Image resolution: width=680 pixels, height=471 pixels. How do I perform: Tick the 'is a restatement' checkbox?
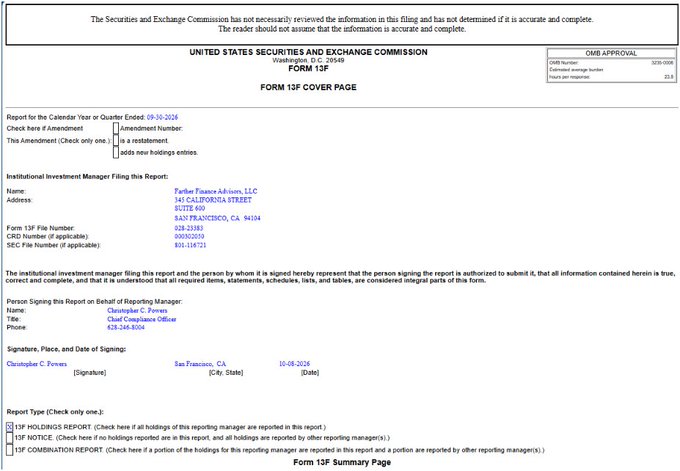click(x=116, y=141)
